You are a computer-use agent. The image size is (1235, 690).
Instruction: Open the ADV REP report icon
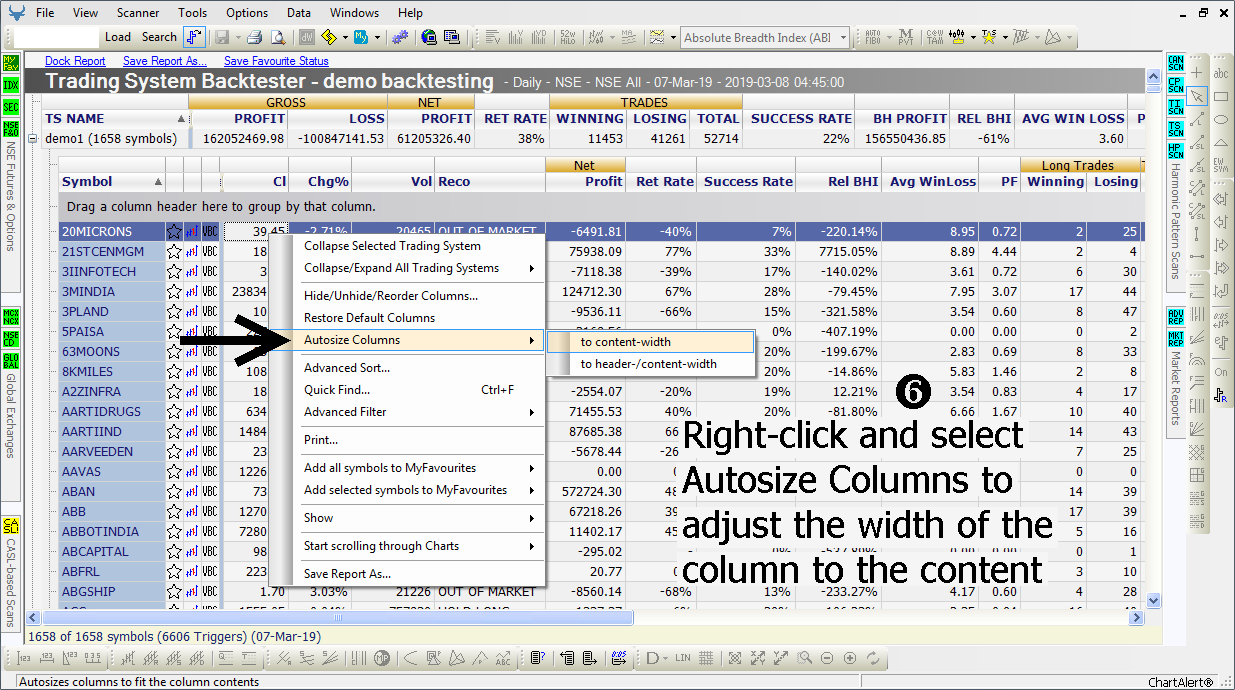[x=1176, y=318]
